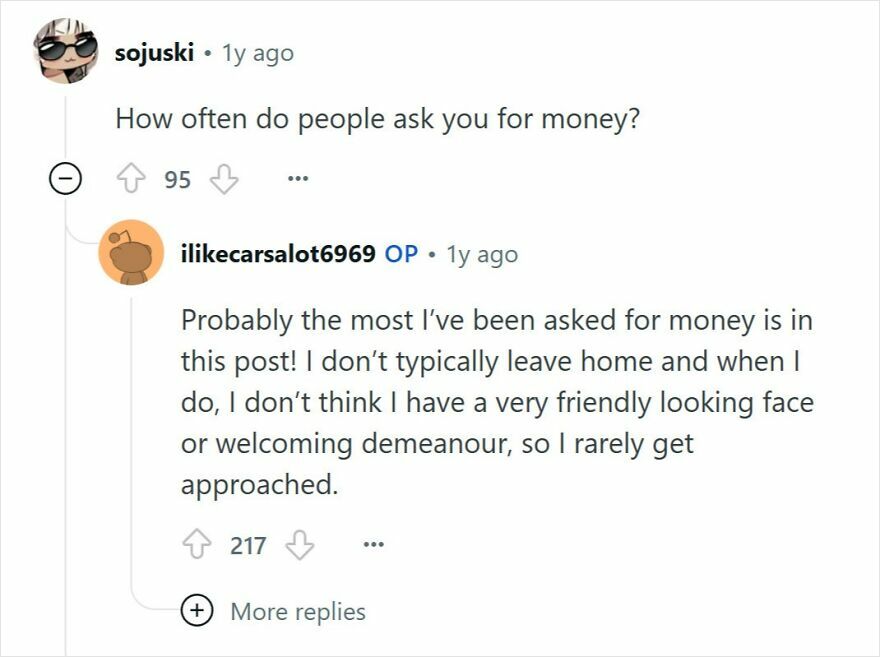880x657 pixels.
Task: Open the options ellipsis on sojuski's comment
Action: tap(296, 177)
